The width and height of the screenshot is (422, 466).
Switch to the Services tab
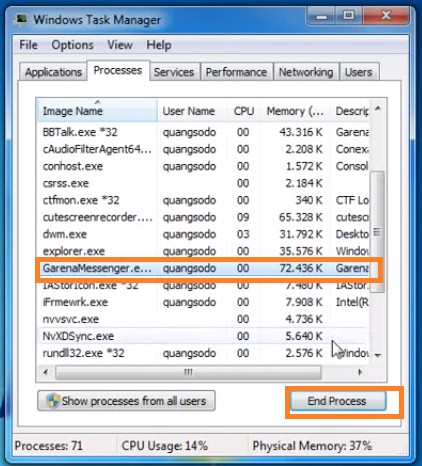(x=174, y=72)
